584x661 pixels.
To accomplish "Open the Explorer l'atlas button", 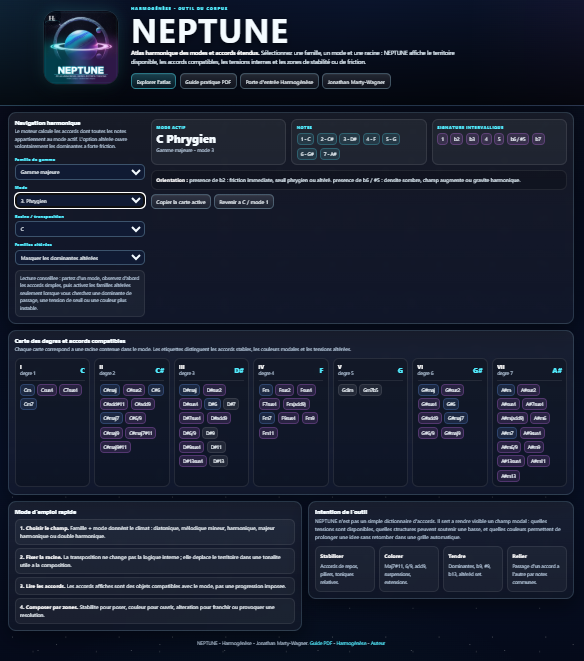I will pyautogui.click(x=153, y=82).
